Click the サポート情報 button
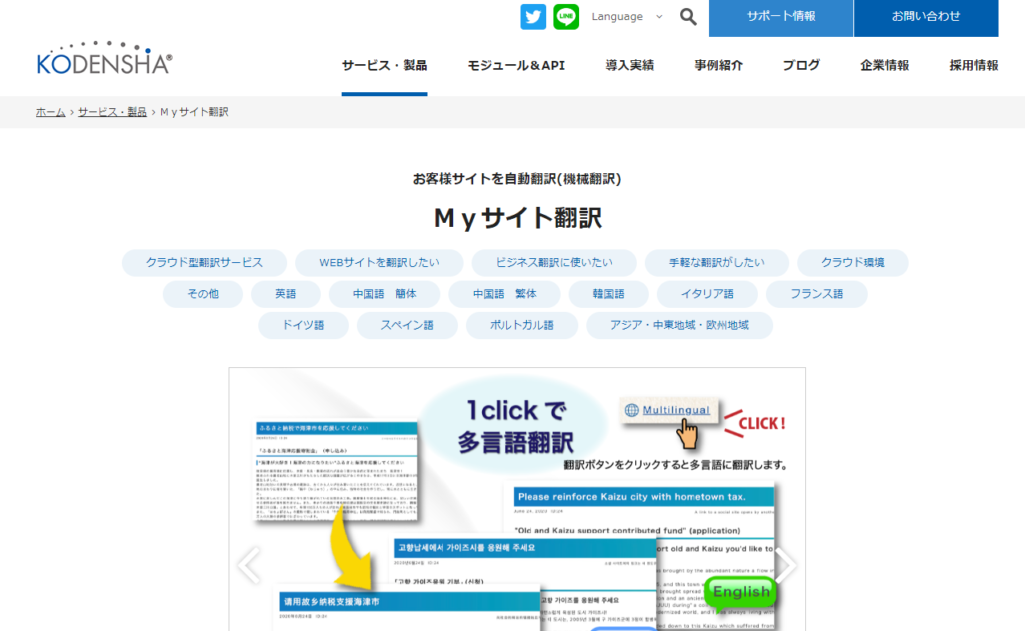The width and height of the screenshot is (1025, 631). (x=781, y=17)
